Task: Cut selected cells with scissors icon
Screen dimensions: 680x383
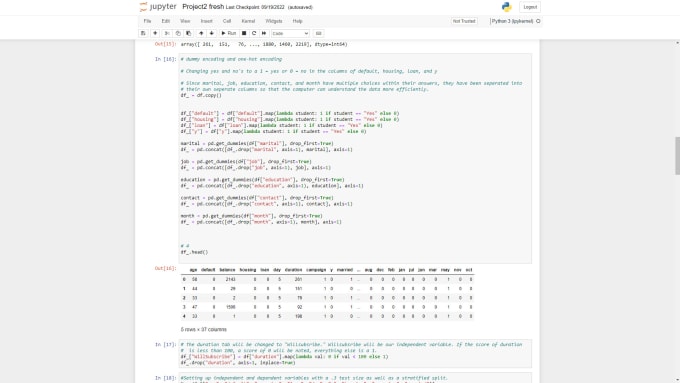Action: click(167, 33)
